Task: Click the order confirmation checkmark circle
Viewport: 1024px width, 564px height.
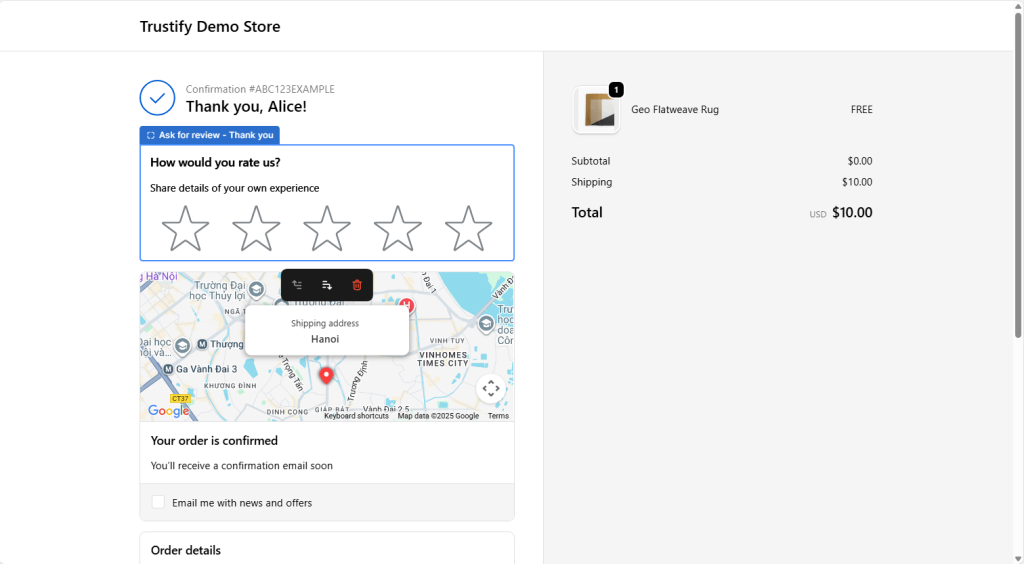Action: (157, 98)
